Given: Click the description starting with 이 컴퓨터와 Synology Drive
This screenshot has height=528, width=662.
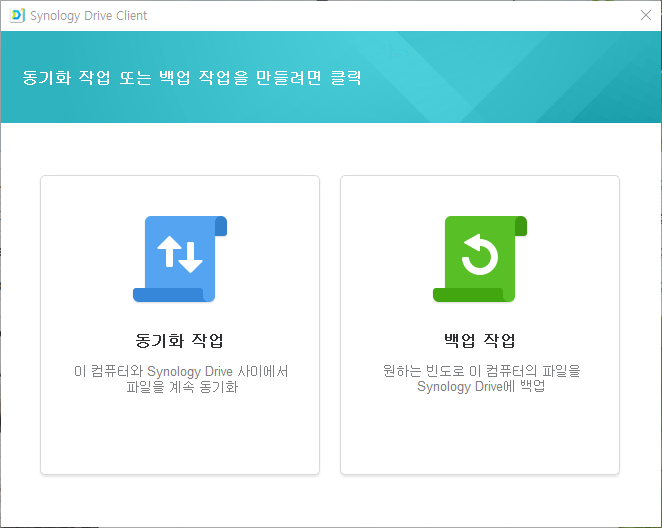Looking at the screenshot, I should [181, 379].
